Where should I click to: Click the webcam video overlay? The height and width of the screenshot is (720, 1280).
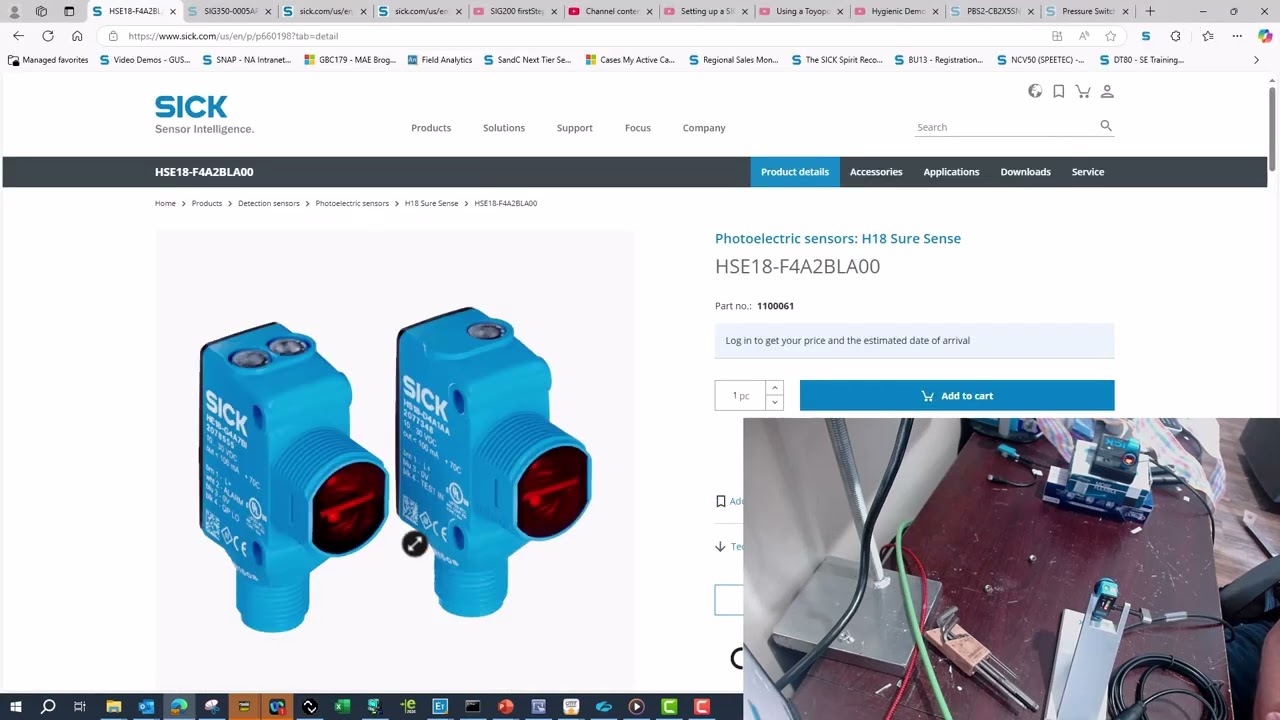click(x=1011, y=569)
